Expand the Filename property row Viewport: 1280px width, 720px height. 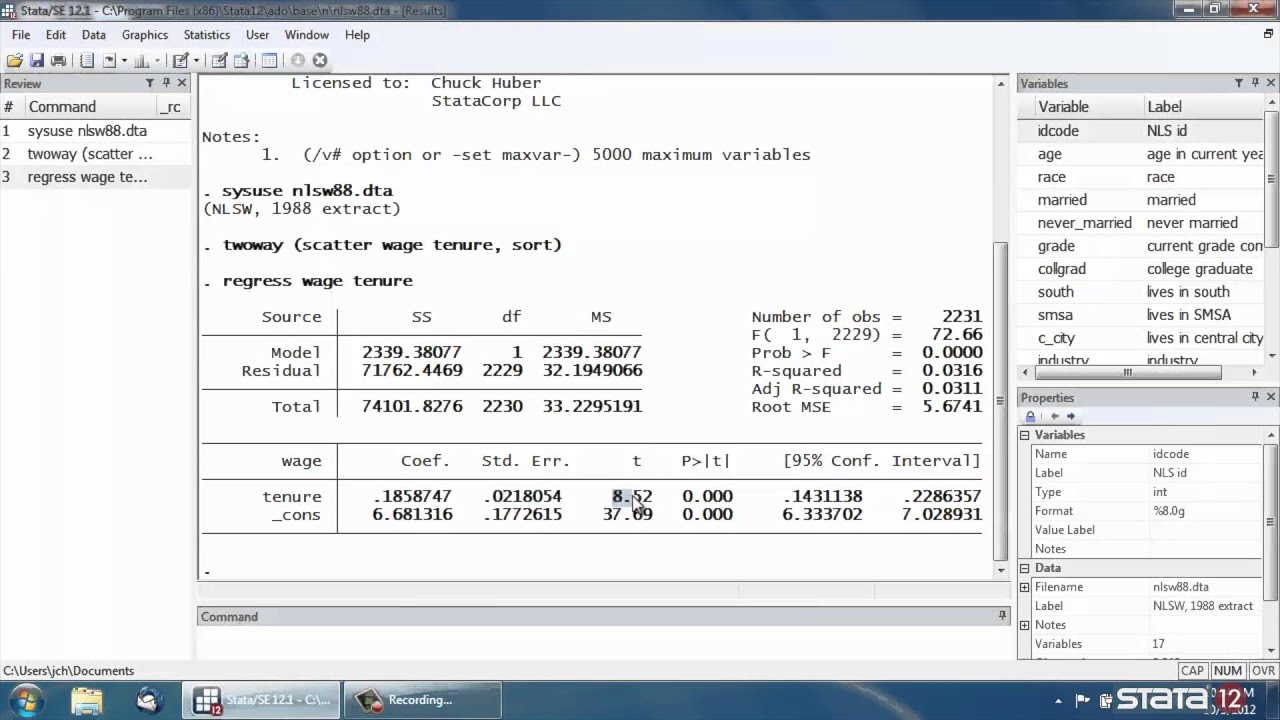tap(1024, 587)
